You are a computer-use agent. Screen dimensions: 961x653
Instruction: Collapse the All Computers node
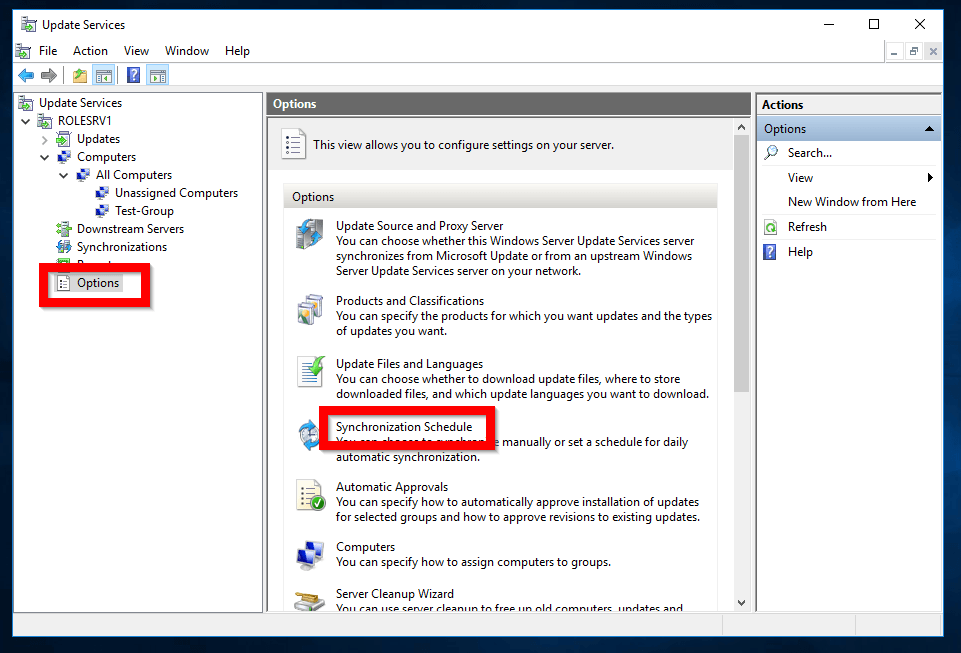(x=63, y=174)
